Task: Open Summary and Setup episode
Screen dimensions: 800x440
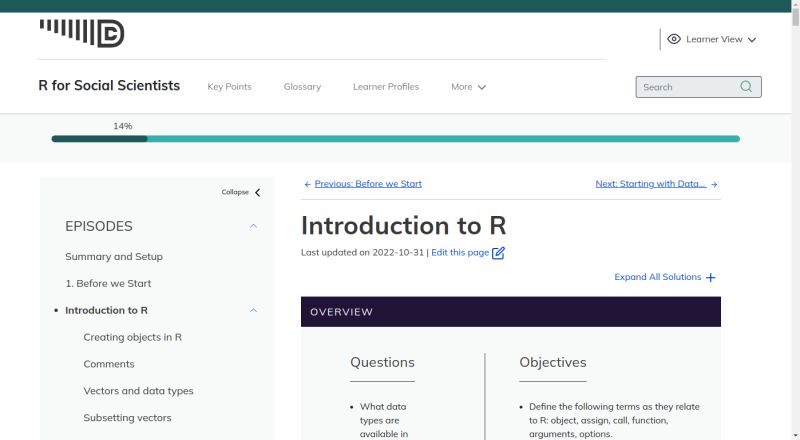Action: point(114,256)
